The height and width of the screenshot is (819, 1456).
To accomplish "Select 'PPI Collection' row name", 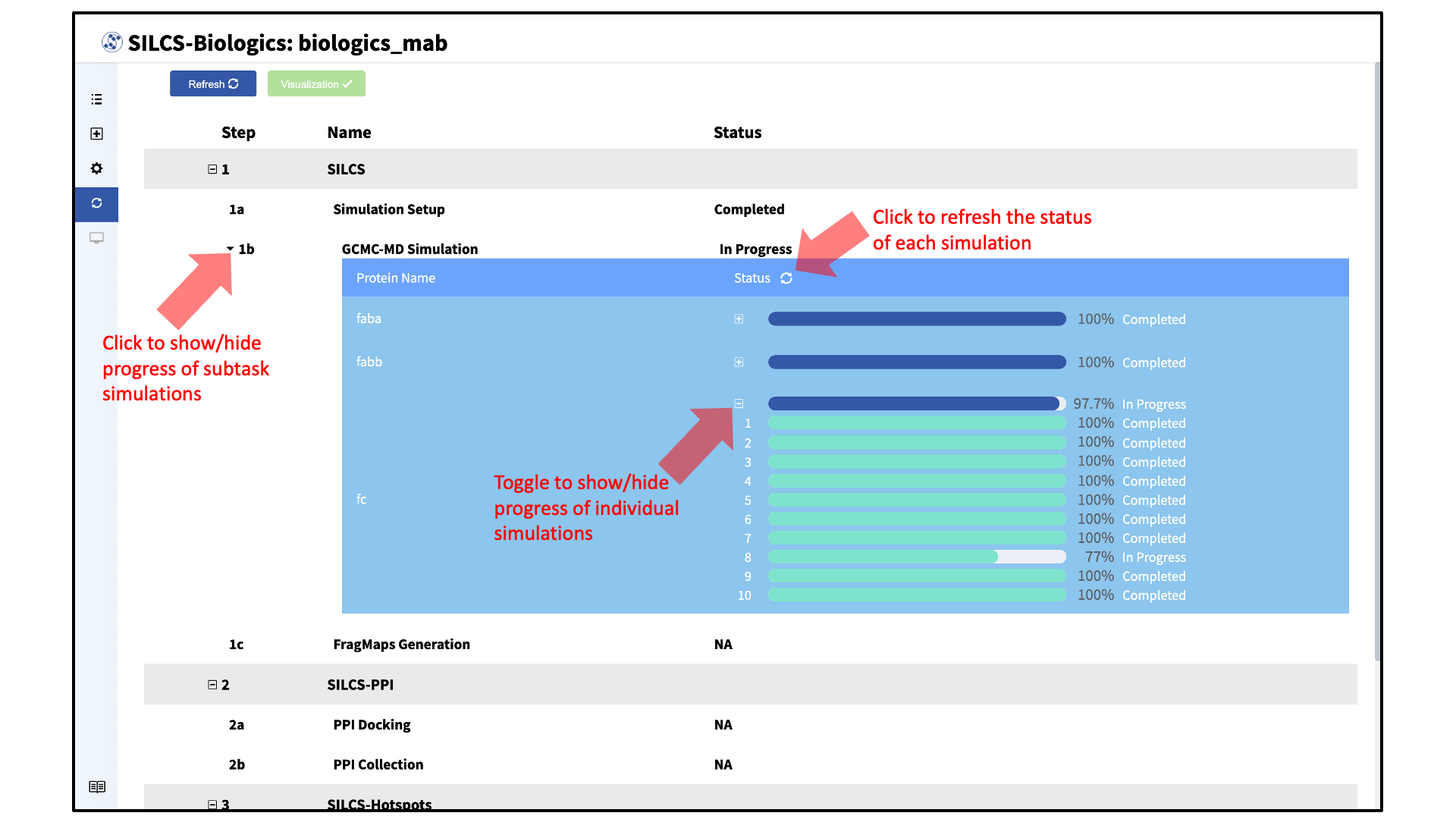I will 378,764.
